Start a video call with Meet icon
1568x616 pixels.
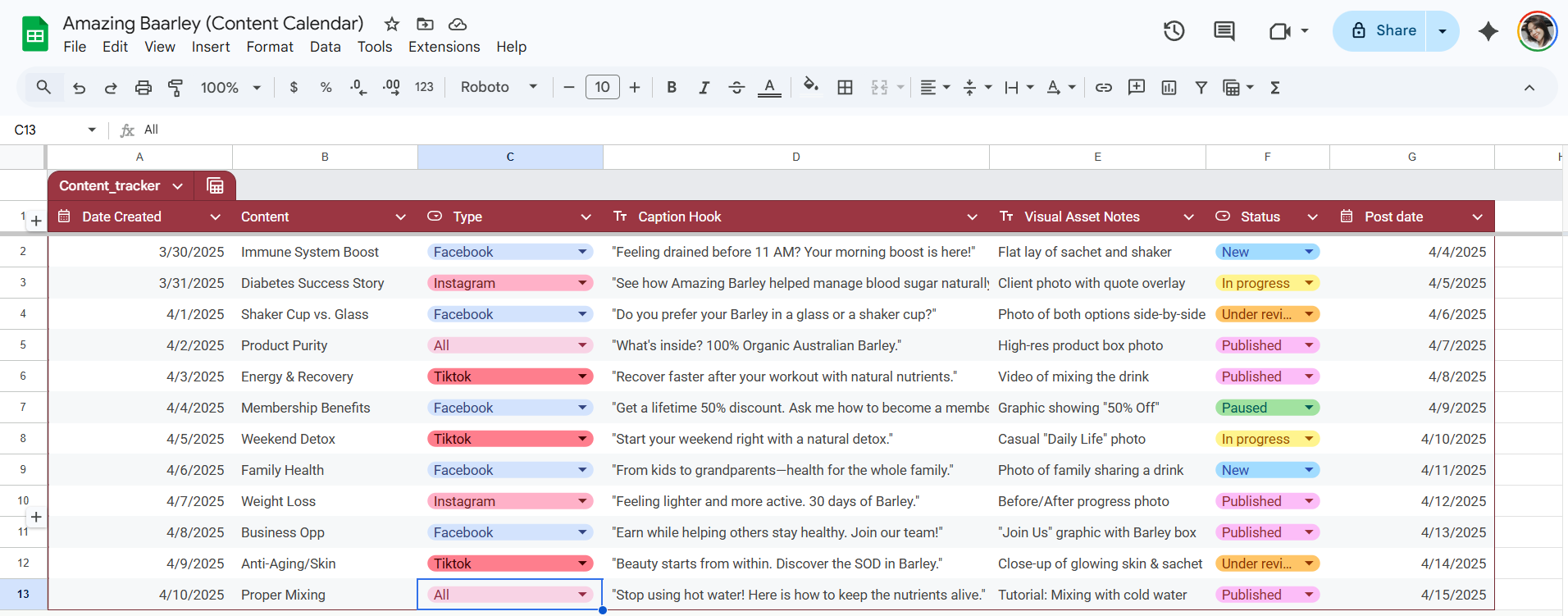(1279, 31)
